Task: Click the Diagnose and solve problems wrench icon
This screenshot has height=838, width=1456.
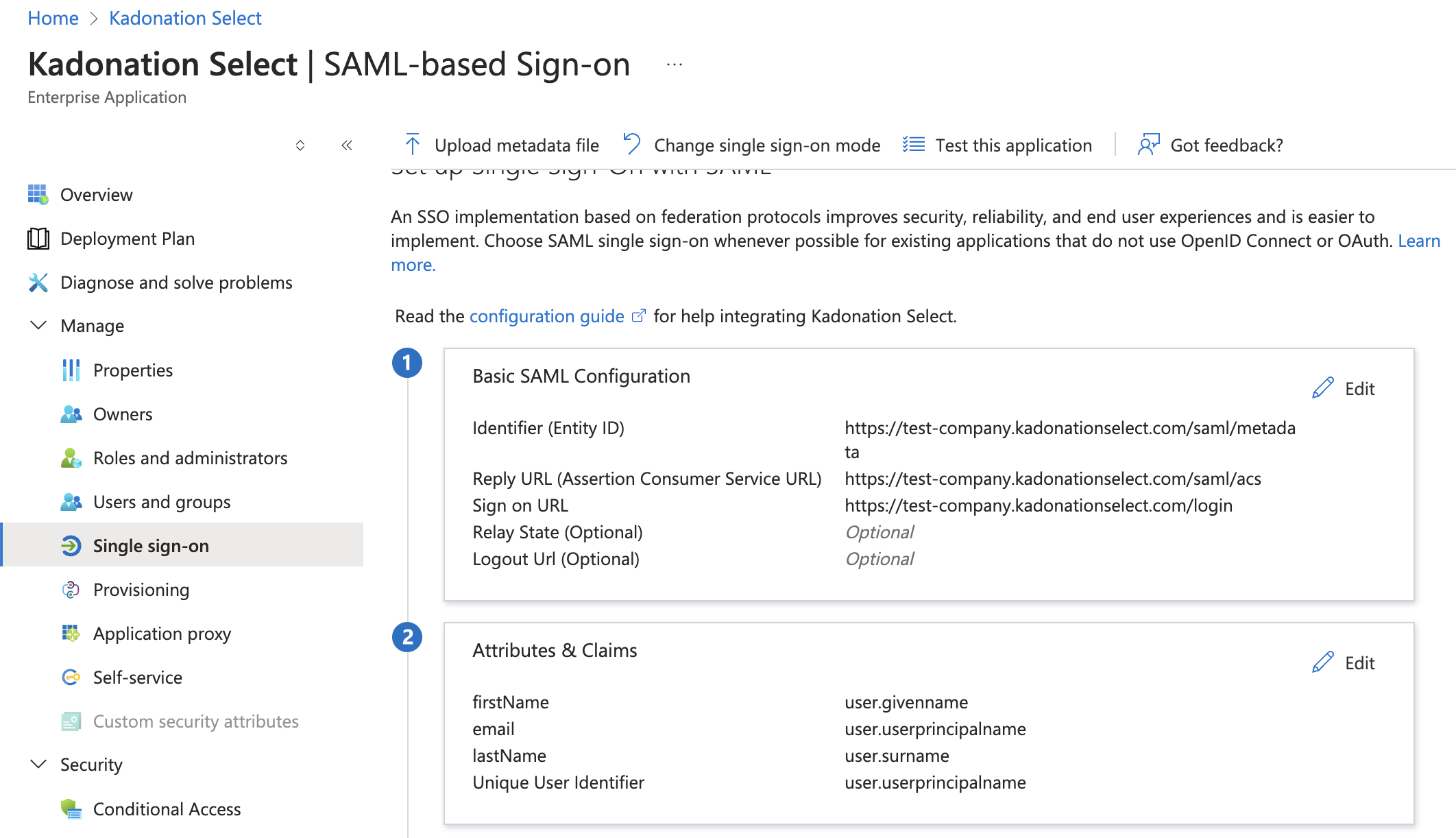Action: coord(38,283)
